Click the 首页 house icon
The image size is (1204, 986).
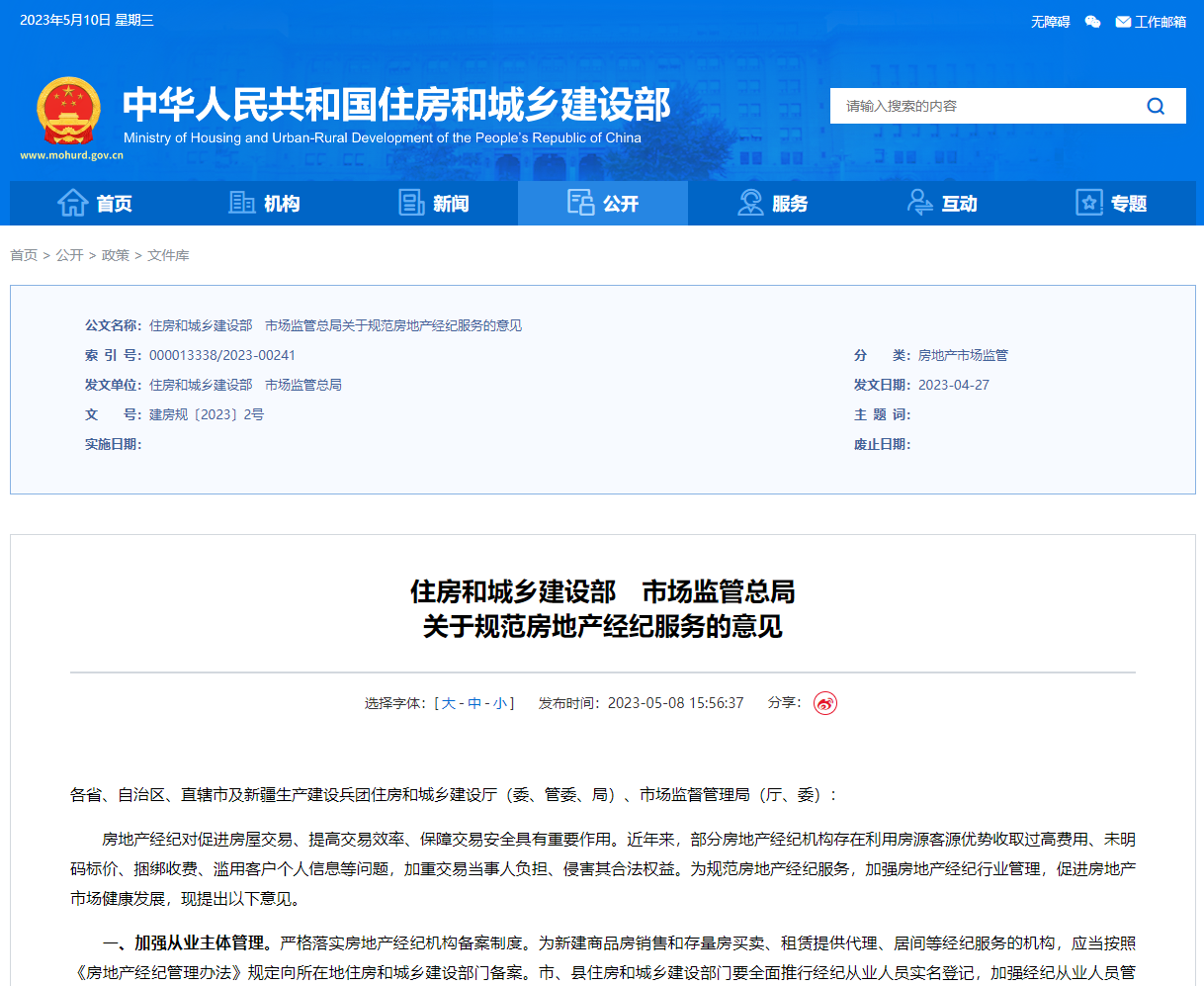[x=73, y=203]
